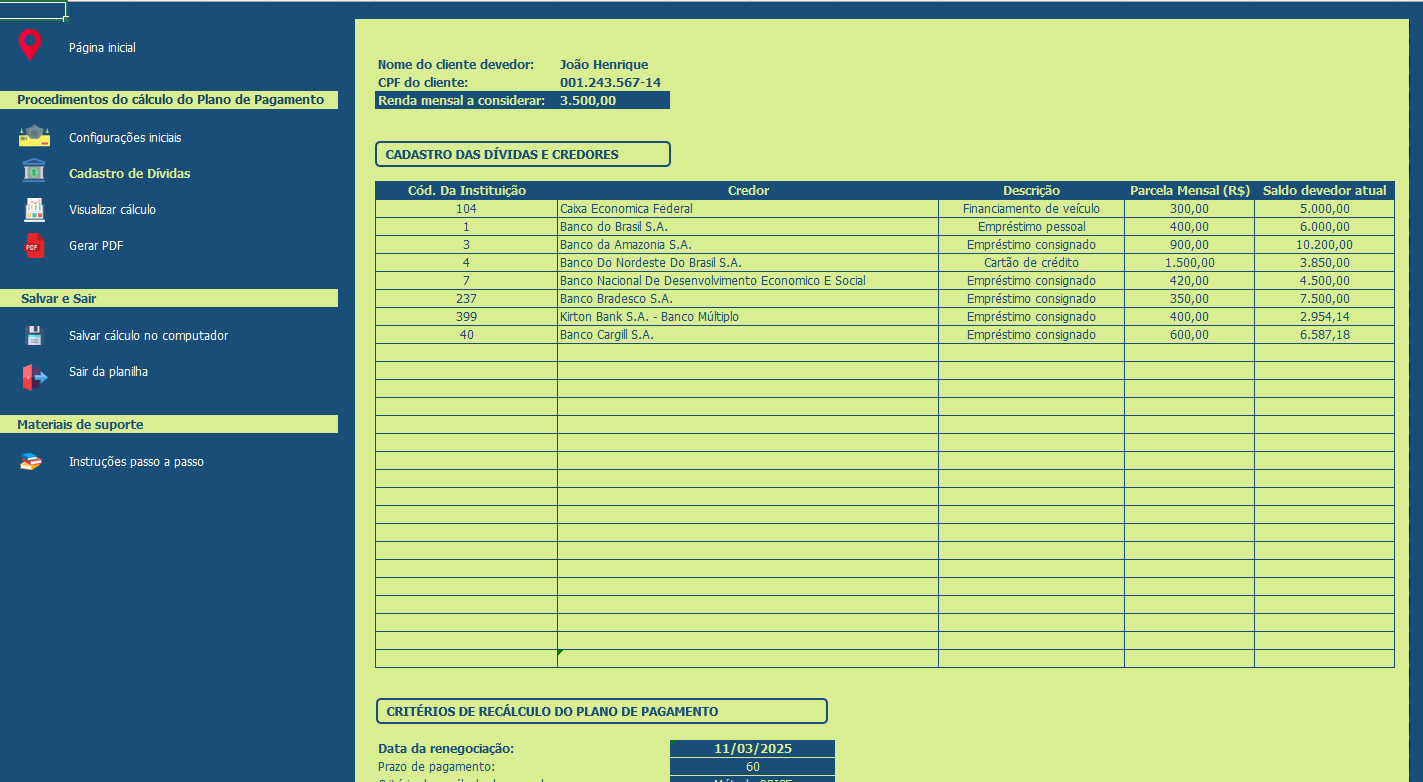Select the 10.200,00 balance cell
The height and width of the screenshot is (782, 1423).
pos(1324,245)
